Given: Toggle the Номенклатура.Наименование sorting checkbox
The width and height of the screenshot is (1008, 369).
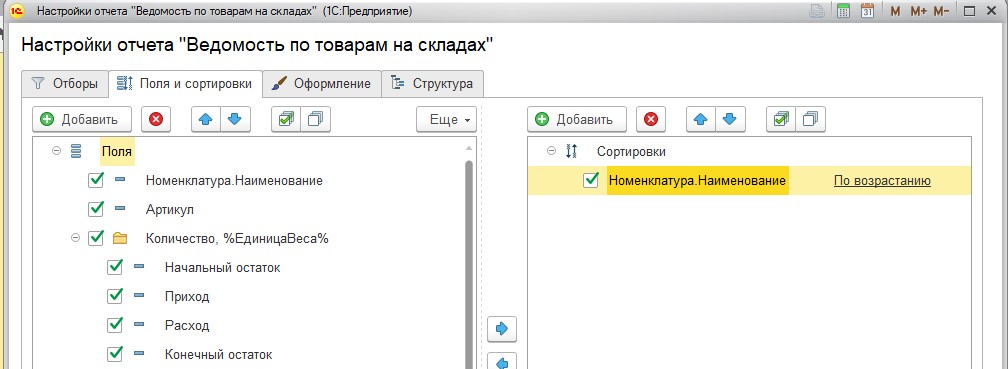Looking at the screenshot, I should (591, 181).
